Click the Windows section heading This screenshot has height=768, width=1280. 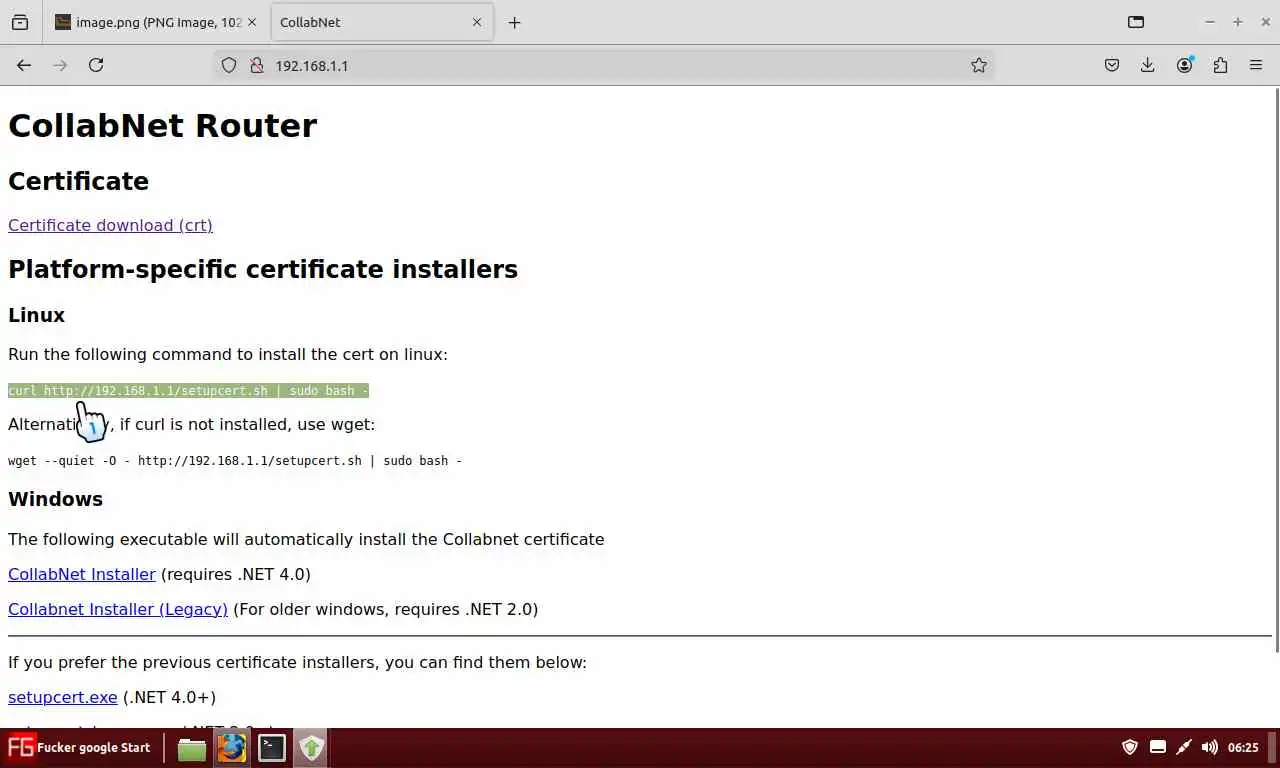click(x=55, y=499)
